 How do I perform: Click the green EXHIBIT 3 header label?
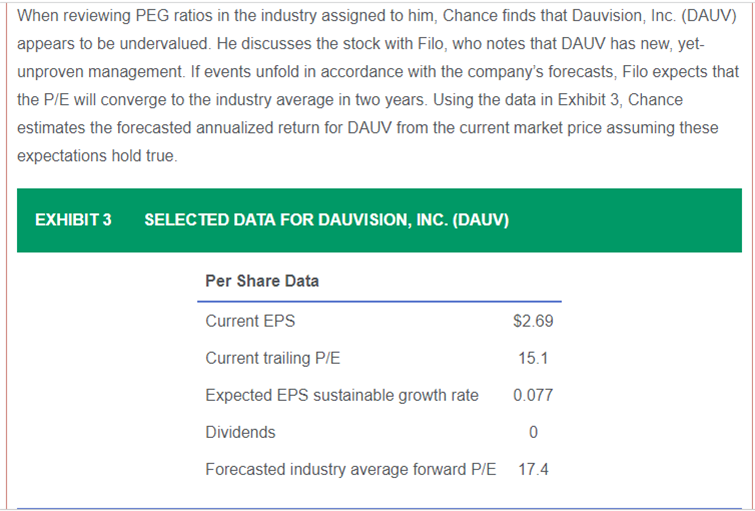tap(72, 220)
